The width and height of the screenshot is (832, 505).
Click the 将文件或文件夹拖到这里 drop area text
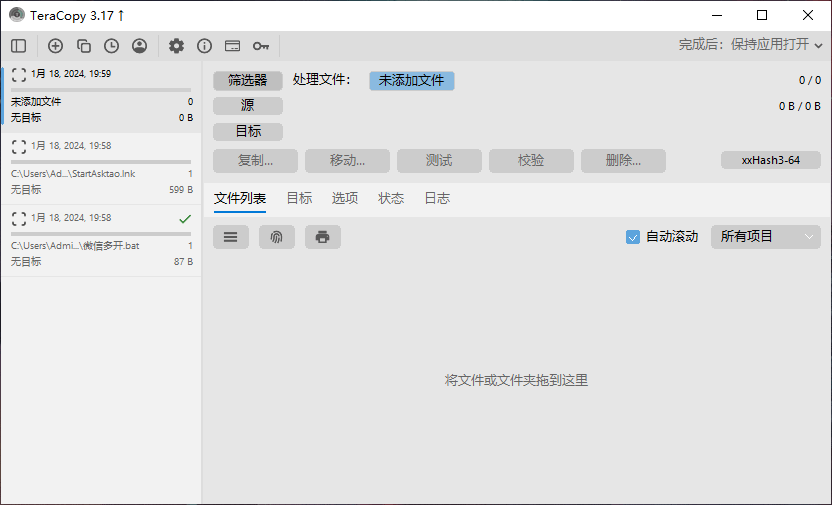(516, 380)
